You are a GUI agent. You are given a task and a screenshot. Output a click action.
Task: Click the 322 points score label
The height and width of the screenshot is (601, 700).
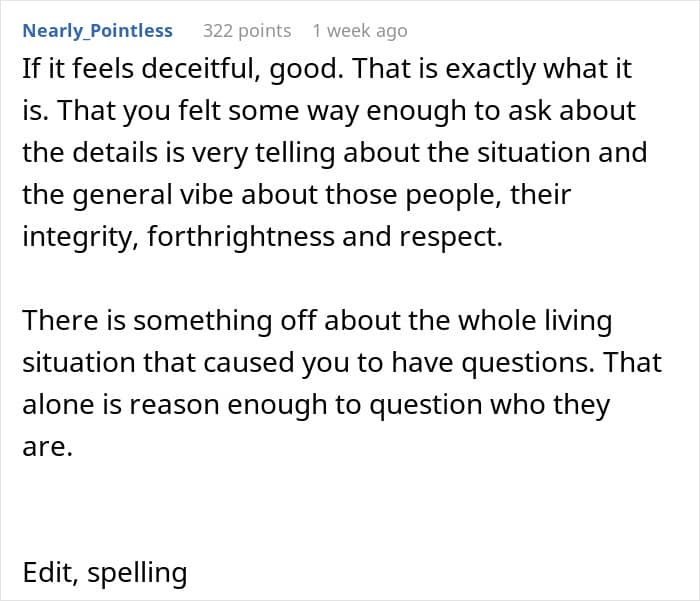click(x=247, y=31)
